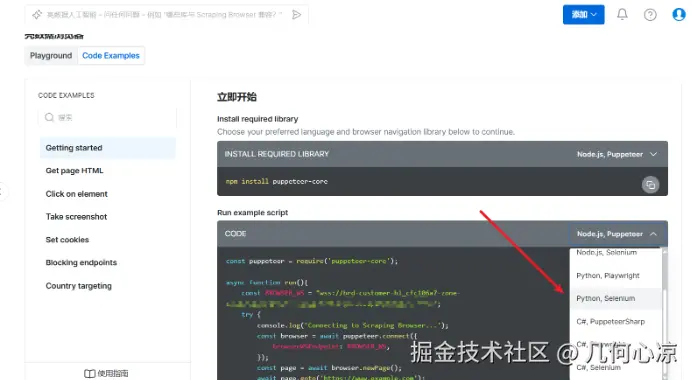Click the search magnifier in code examples
The image size is (692, 380).
49,117
